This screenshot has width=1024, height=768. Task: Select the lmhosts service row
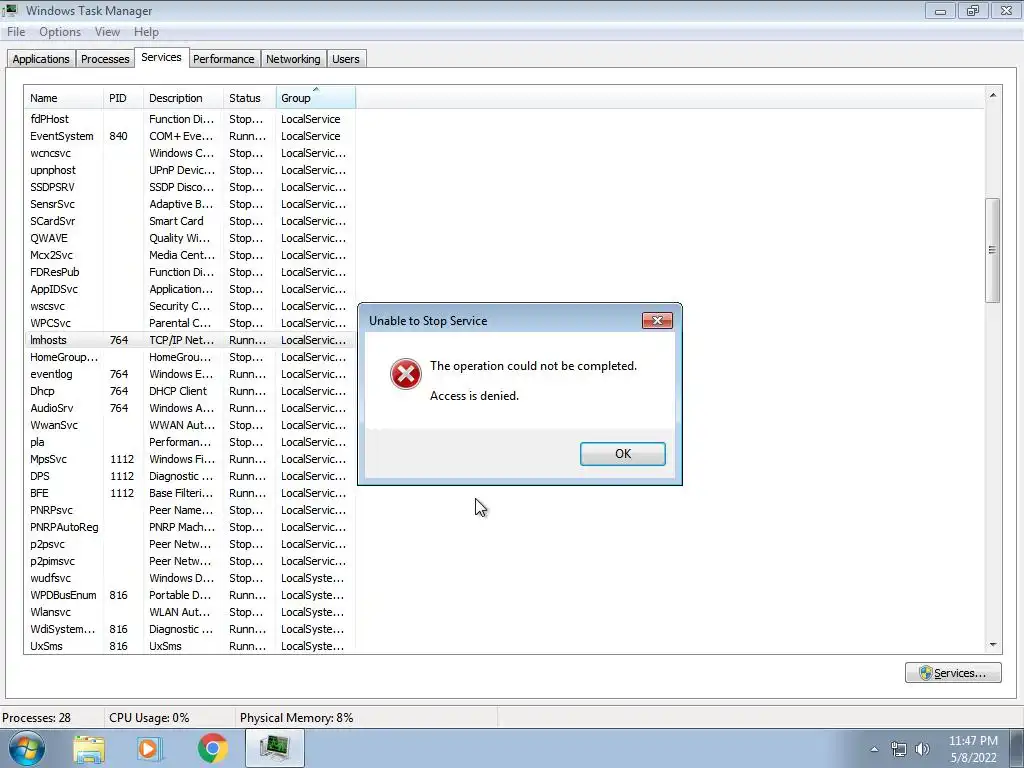[189, 340]
